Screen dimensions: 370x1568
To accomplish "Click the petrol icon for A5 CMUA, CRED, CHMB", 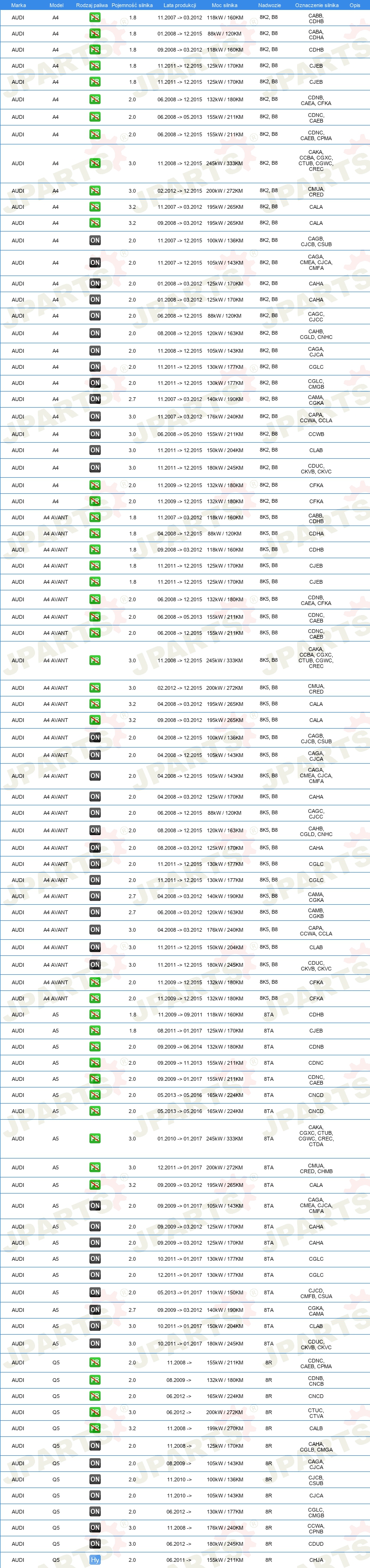I will (95, 1167).
